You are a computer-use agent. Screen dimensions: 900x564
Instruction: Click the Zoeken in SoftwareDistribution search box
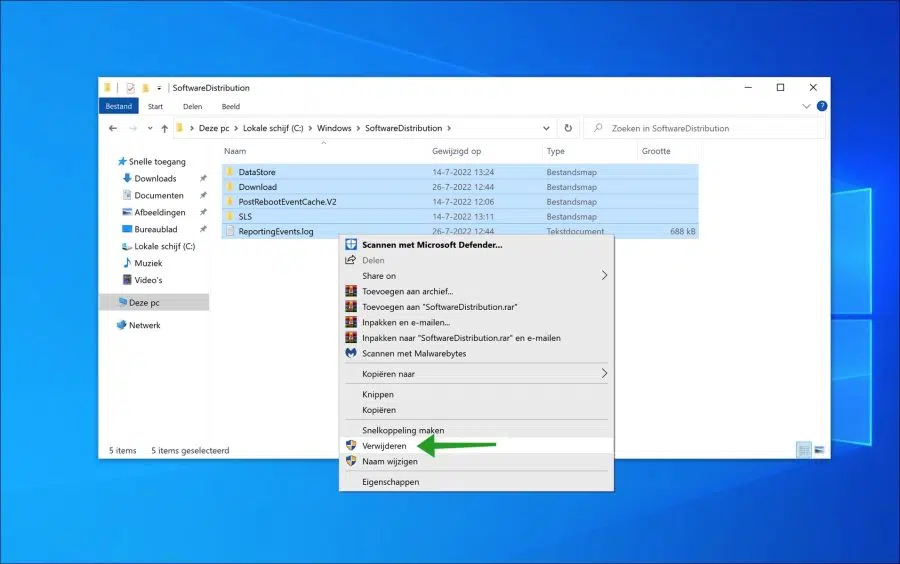(x=705, y=128)
